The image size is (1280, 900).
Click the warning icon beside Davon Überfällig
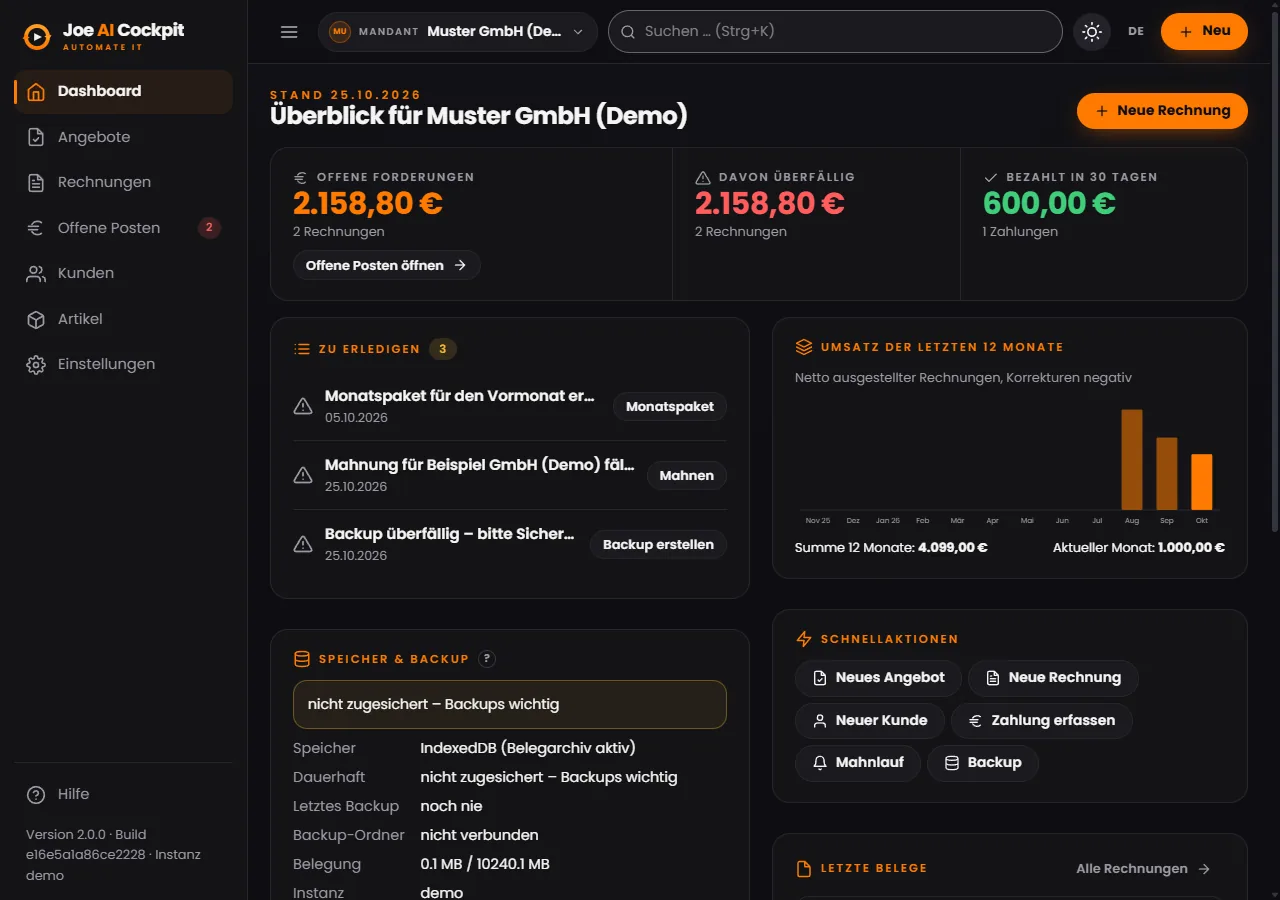(x=703, y=177)
